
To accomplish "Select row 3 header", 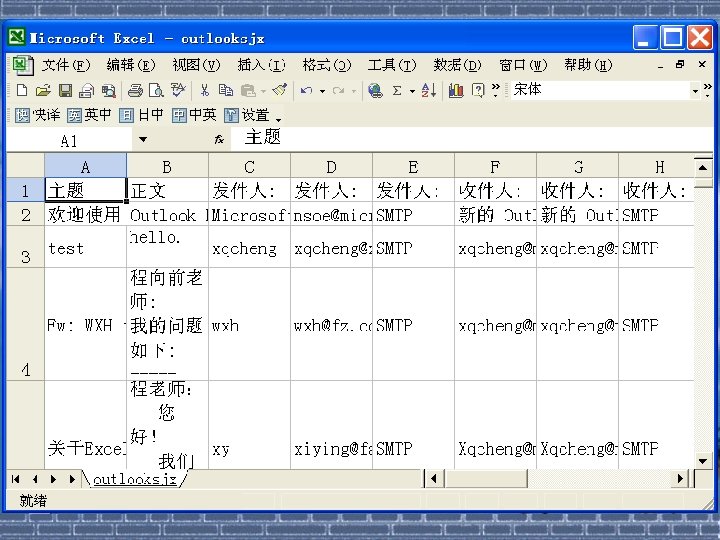I will tap(26, 247).
